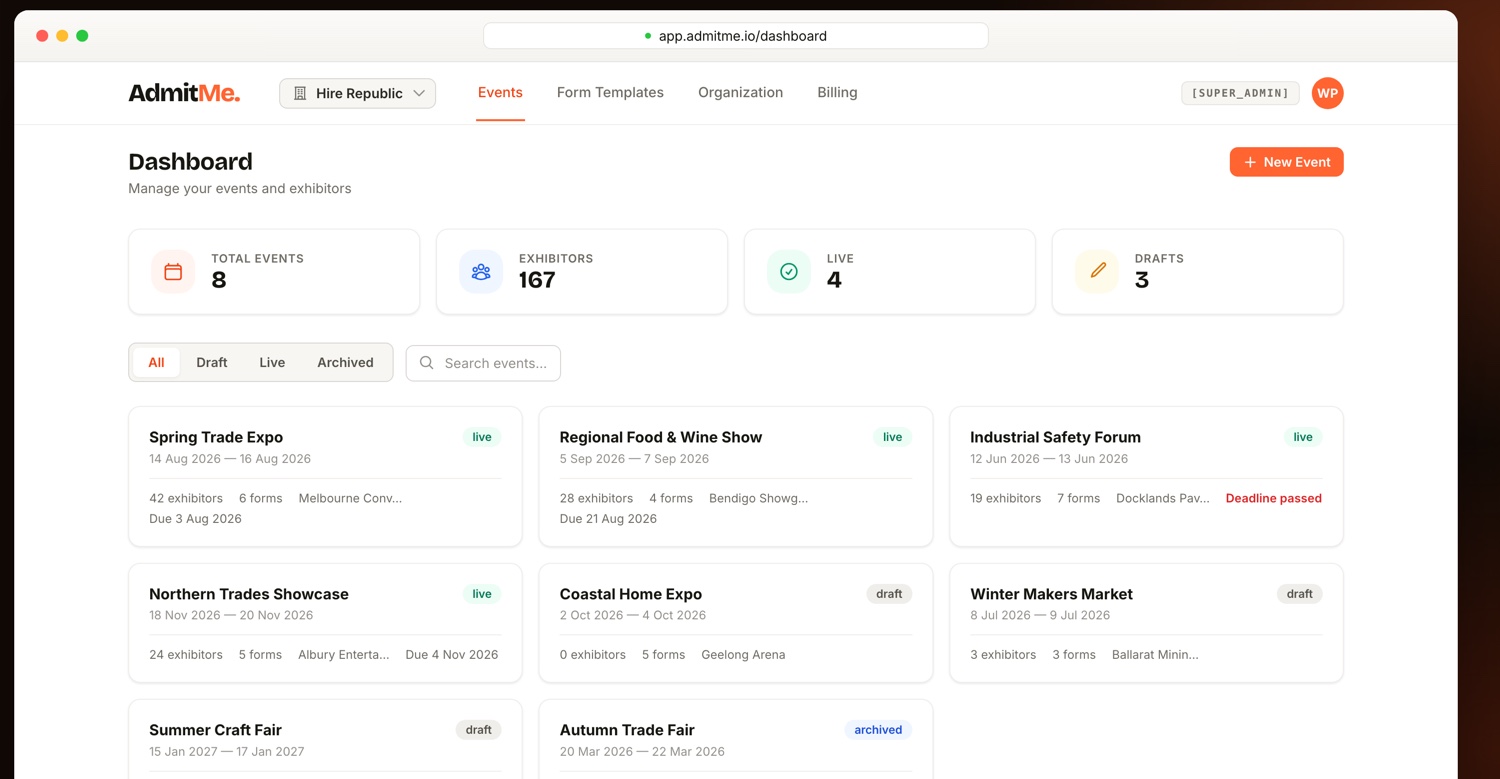Viewport: 1500px width, 779px height.
Task: Click the calendar icon in Total Events card
Action: coord(173,271)
